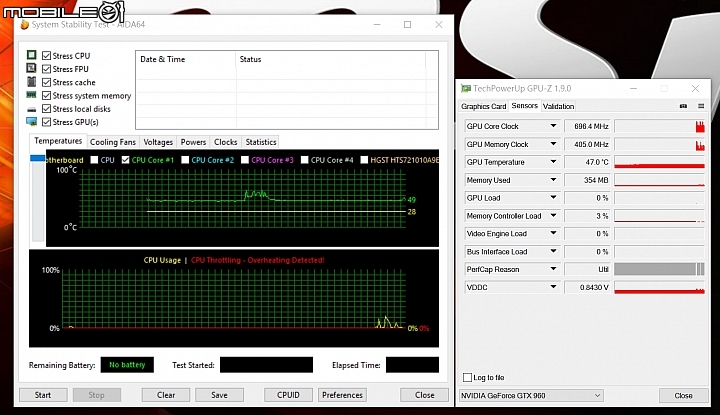Switch to the Clocks tab

[x=225, y=142]
